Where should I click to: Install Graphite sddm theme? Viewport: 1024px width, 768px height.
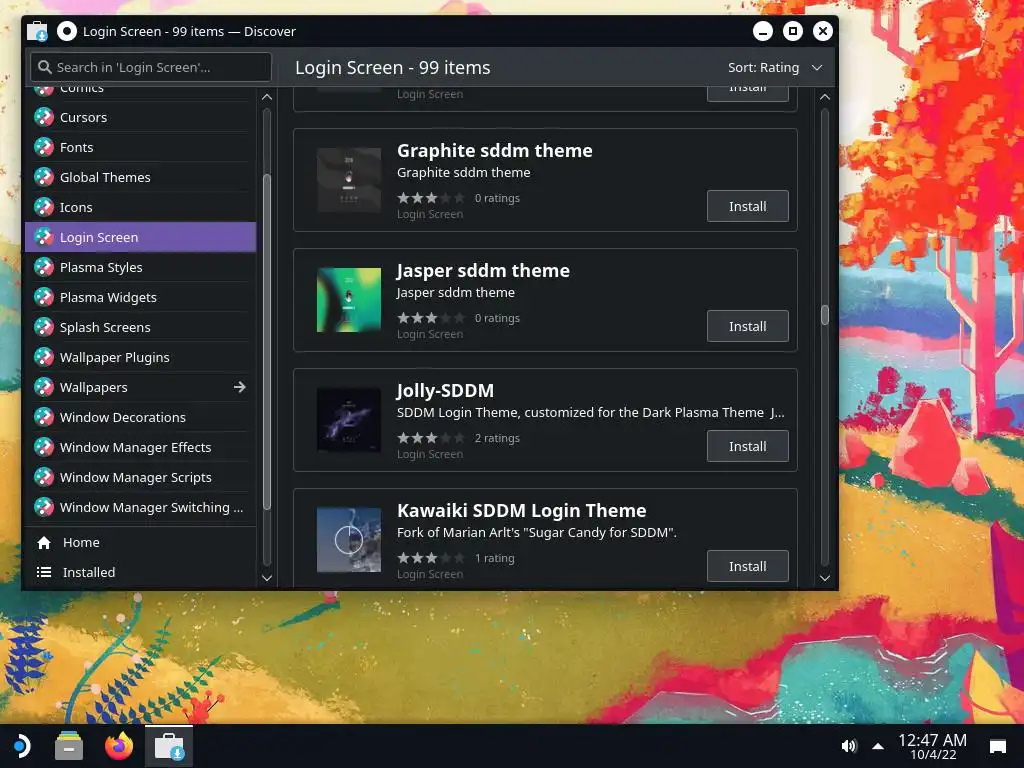tap(747, 206)
